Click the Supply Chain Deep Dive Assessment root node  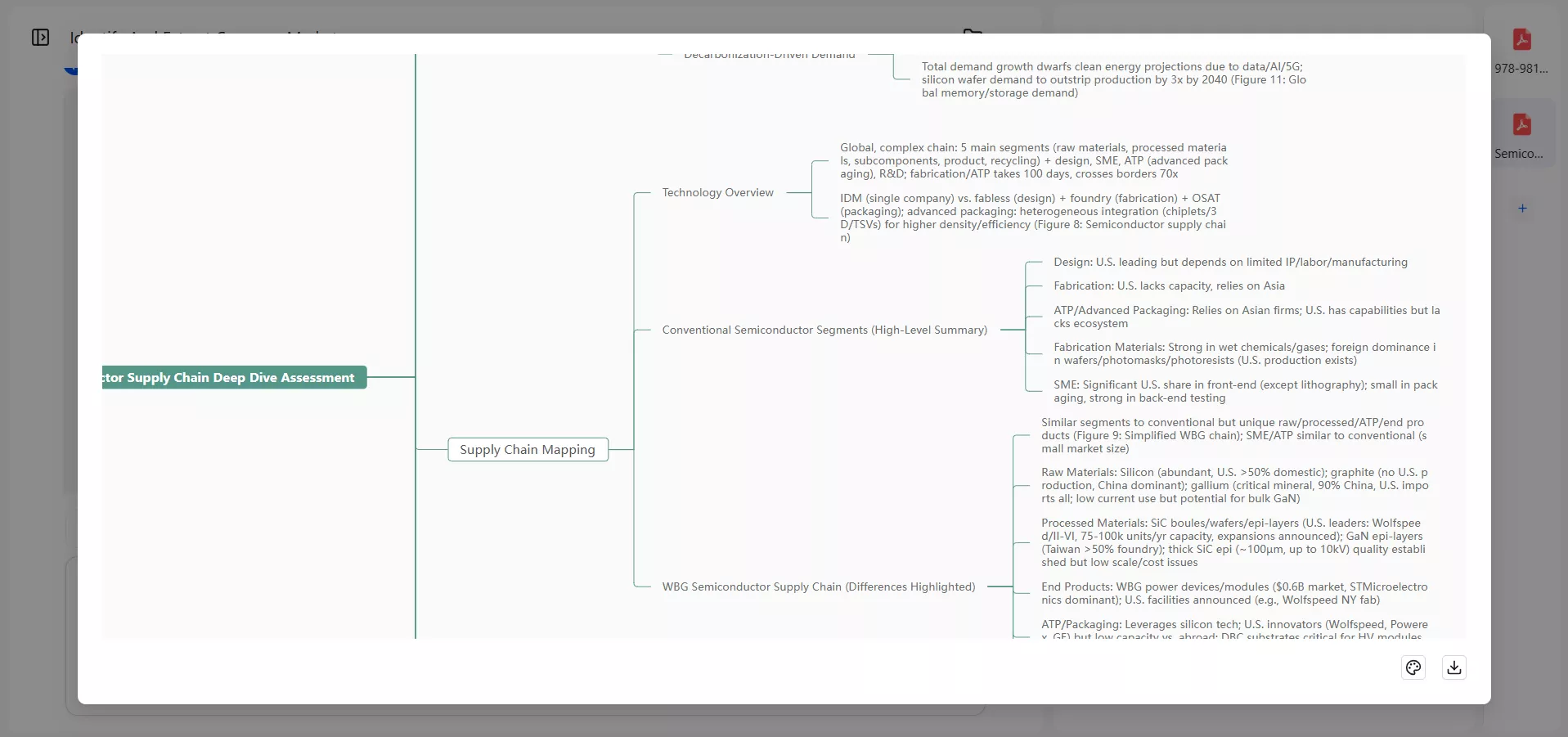coord(234,377)
